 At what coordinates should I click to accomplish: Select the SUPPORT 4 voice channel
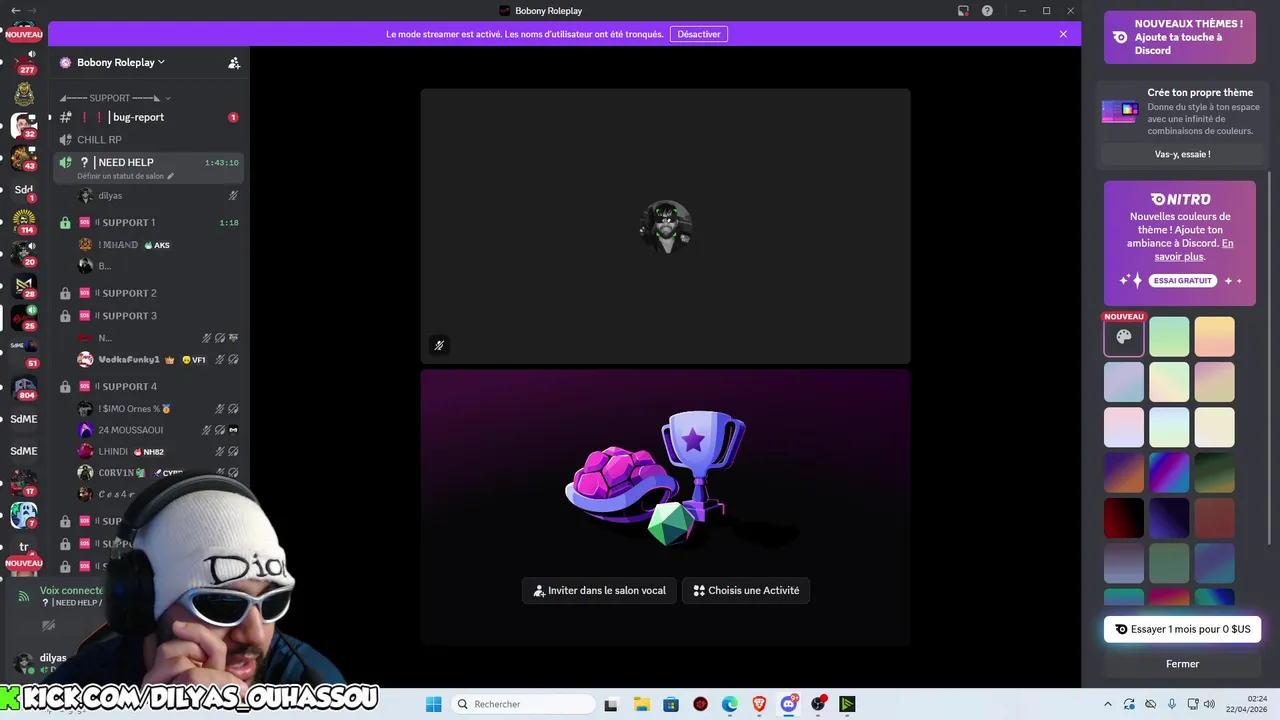[x=148, y=387]
